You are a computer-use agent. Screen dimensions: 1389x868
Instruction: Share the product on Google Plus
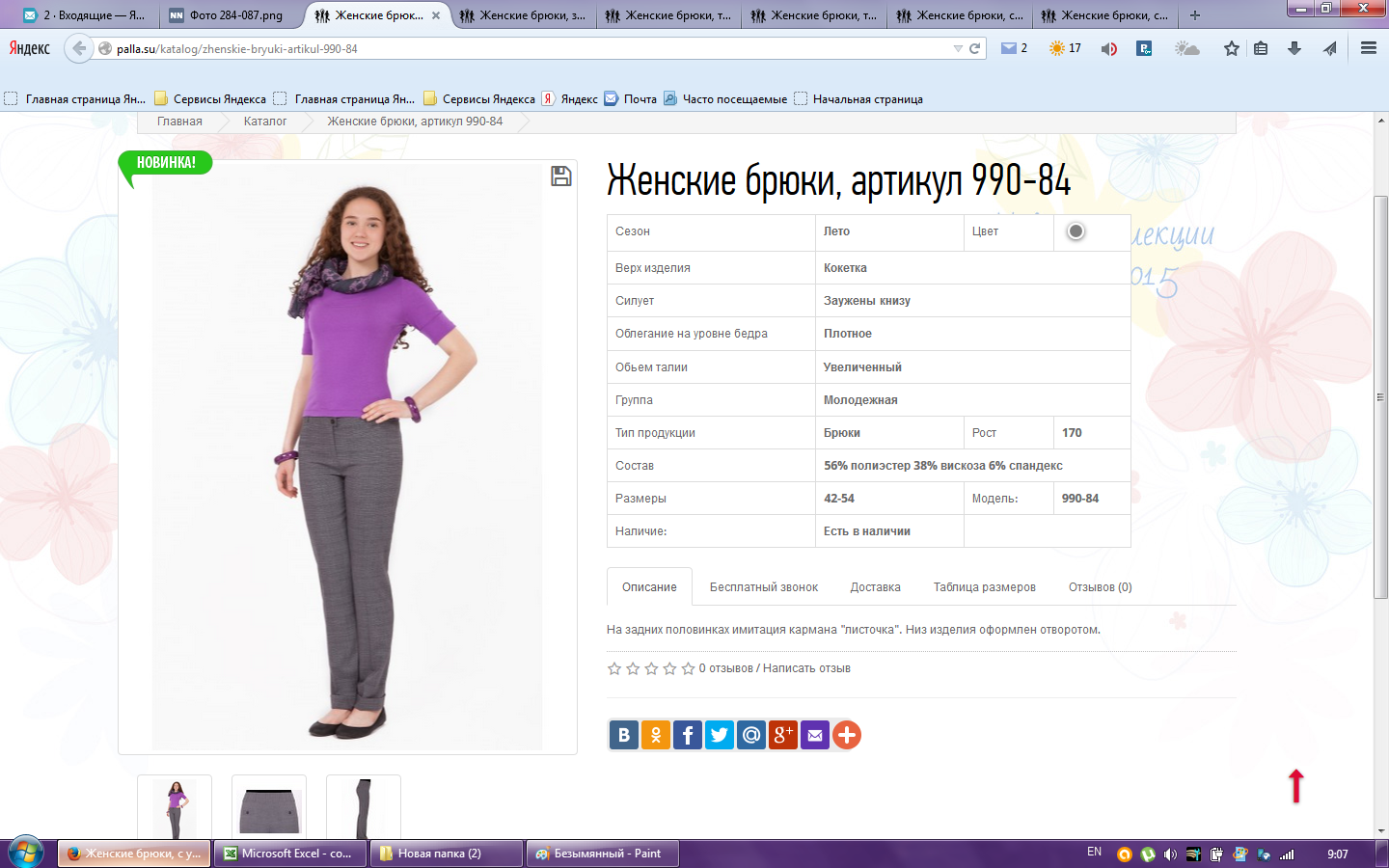pyautogui.click(x=783, y=735)
